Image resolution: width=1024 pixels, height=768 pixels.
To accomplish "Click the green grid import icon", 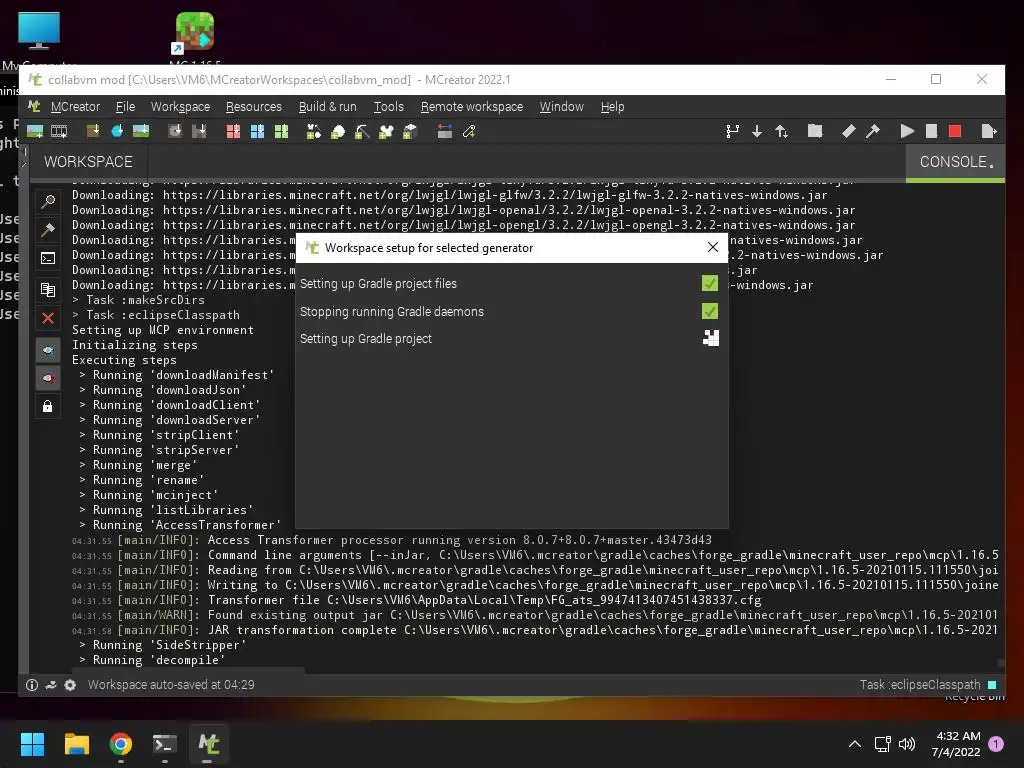I will [x=281, y=132].
